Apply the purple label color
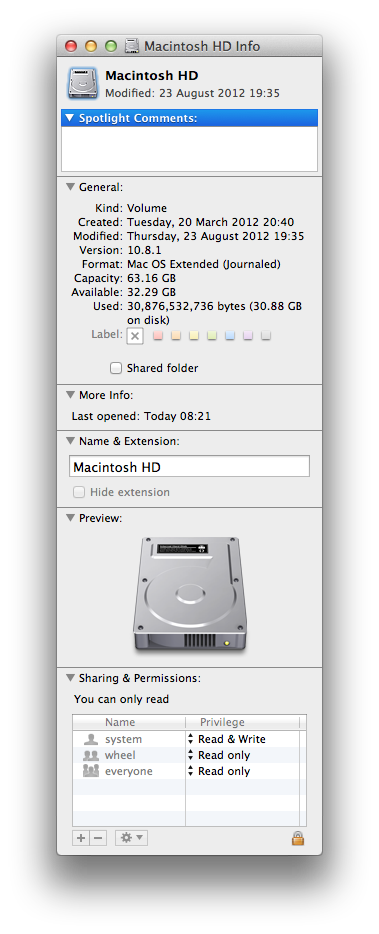The height and width of the screenshot is (934, 379). point(248,335)
